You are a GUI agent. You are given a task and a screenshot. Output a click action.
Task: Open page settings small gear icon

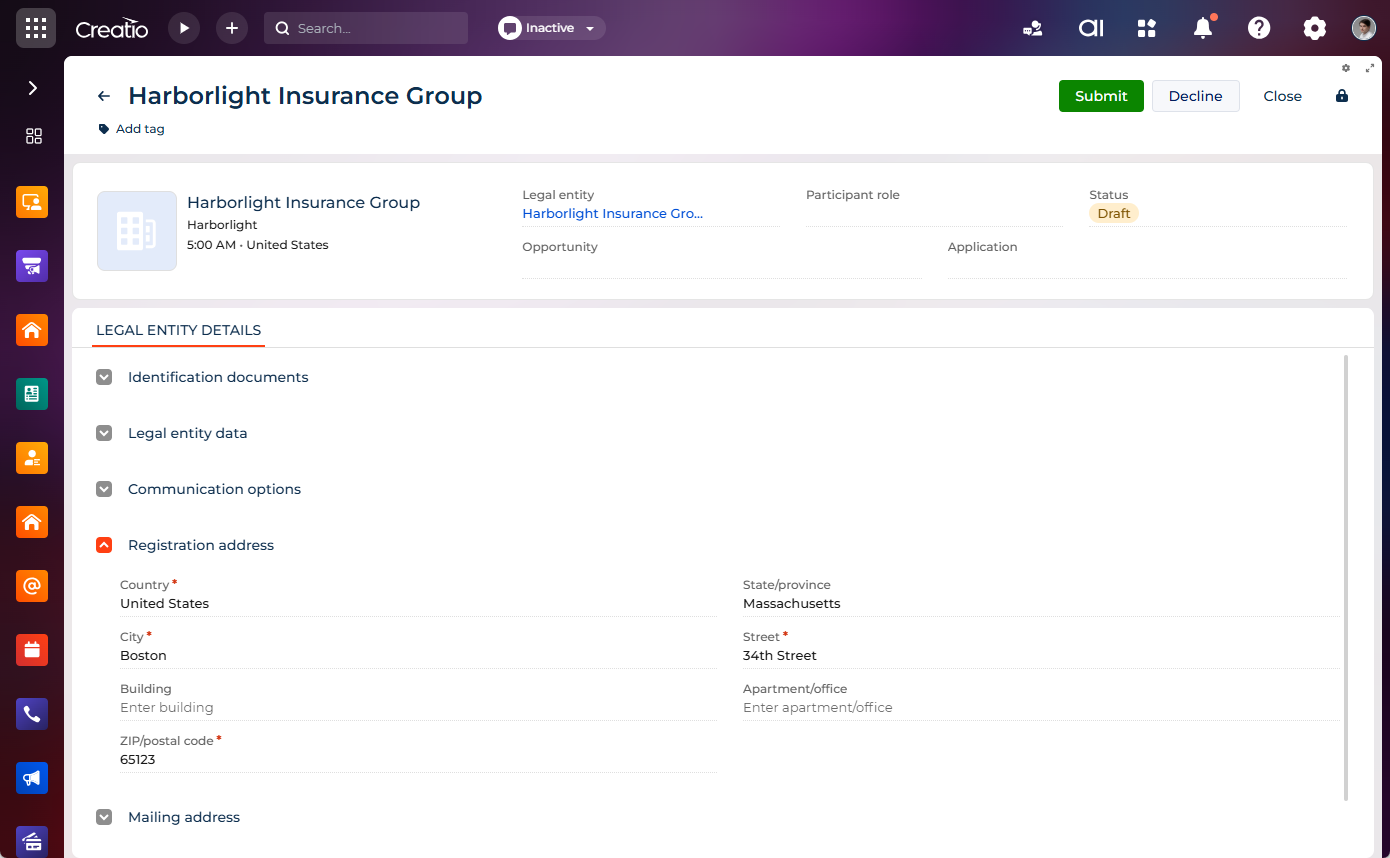coord(1346,68)
